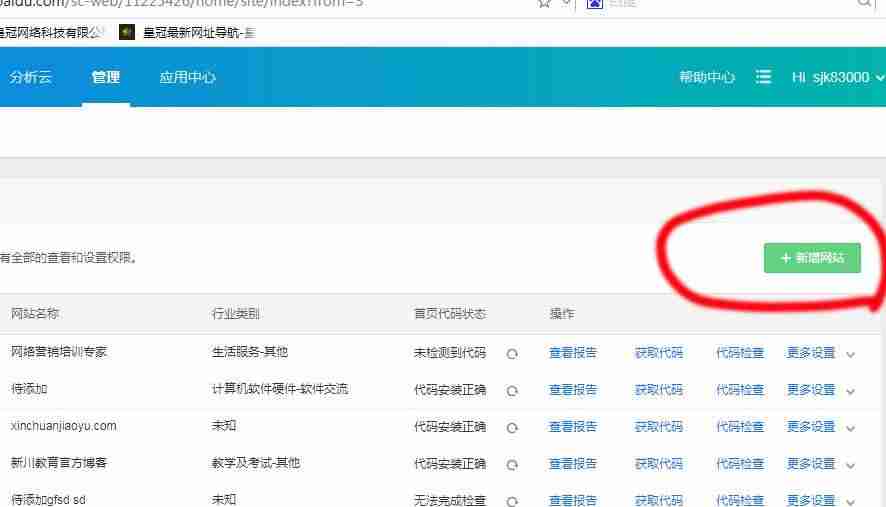Image resolution: width=886 pixels, height=507 pixels.
Task: Open 查看报告 for xinchuanjiaoyu.com
Action: click(x=573, y=427)
